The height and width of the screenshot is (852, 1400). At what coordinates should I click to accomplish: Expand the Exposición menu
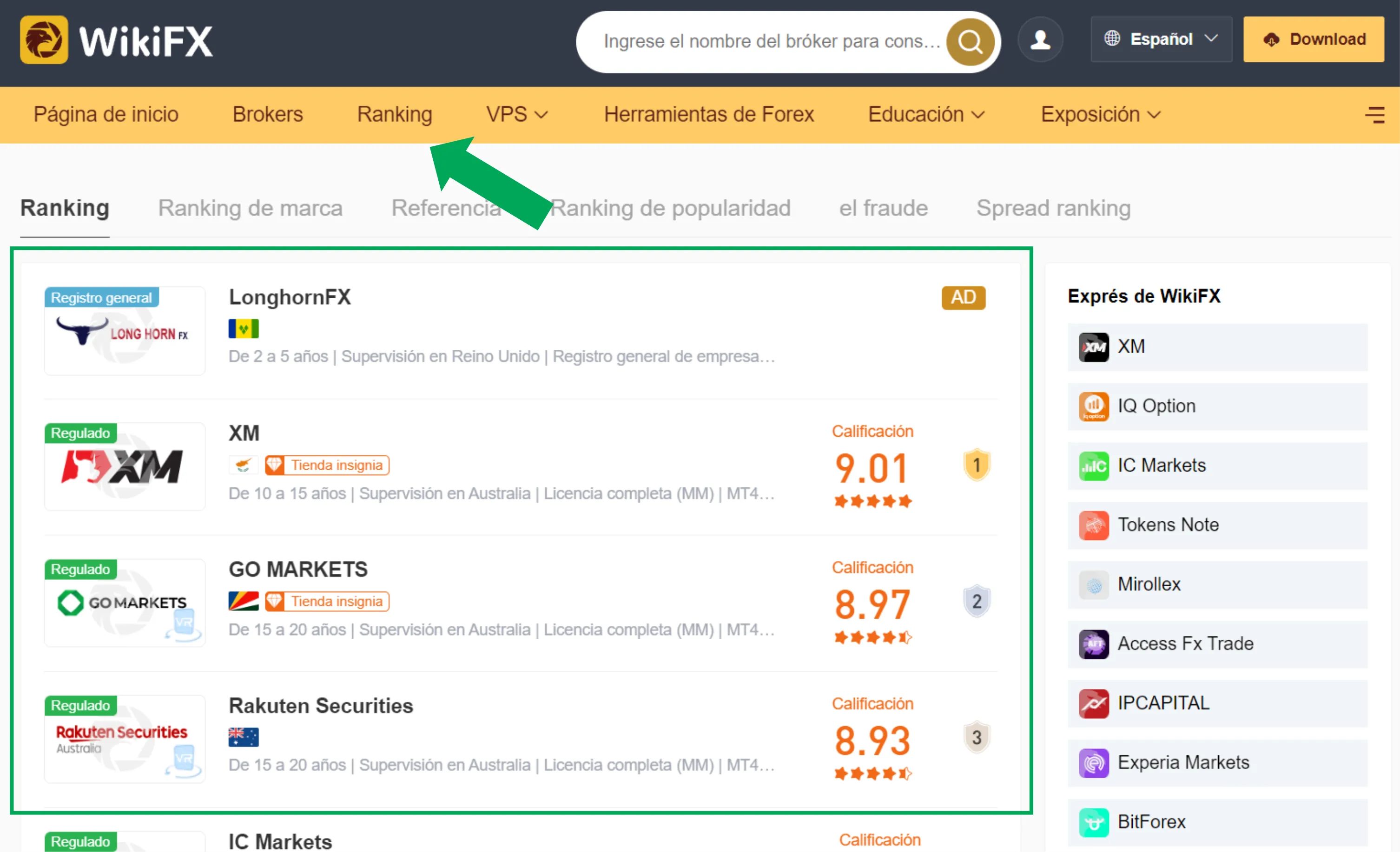(1101, 115)
